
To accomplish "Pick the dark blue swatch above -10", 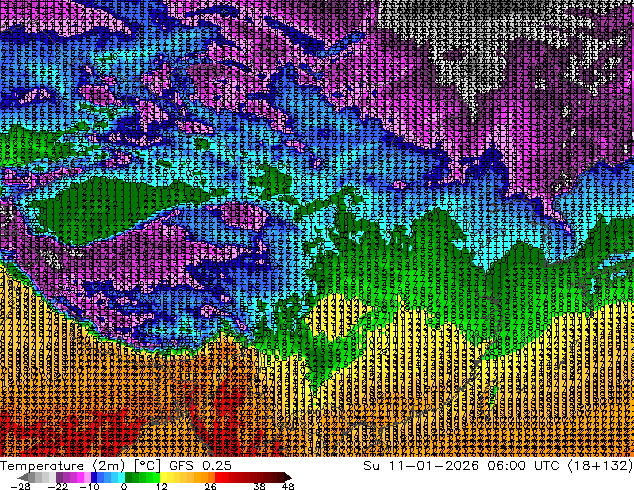I will click(x=94, y=477).
